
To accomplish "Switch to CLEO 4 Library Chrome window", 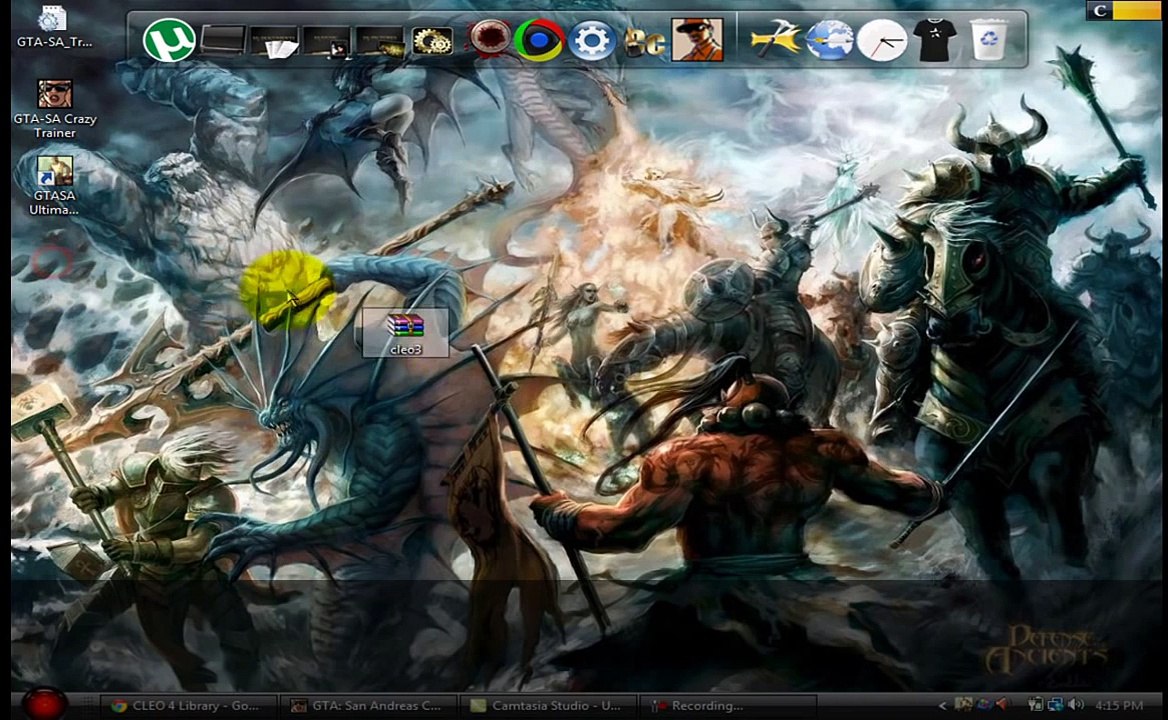I will (188, 705).
